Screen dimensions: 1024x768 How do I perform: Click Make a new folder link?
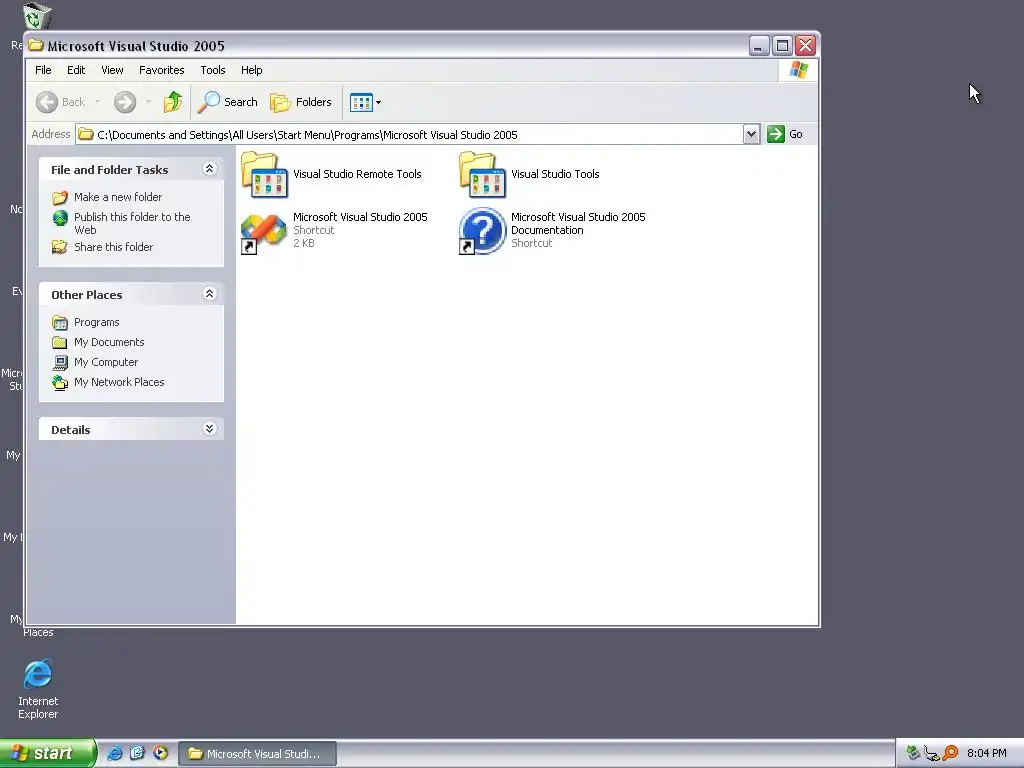pos(118,197)
